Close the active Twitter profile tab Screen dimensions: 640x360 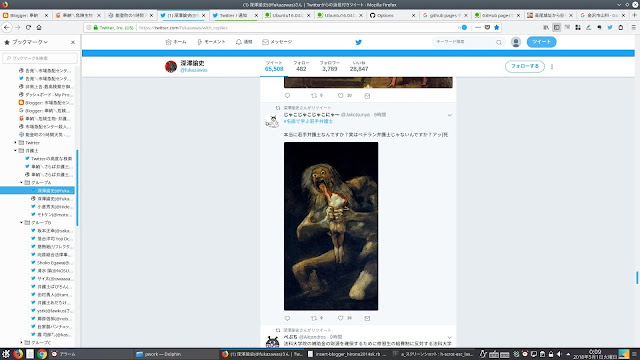point(203,15)
